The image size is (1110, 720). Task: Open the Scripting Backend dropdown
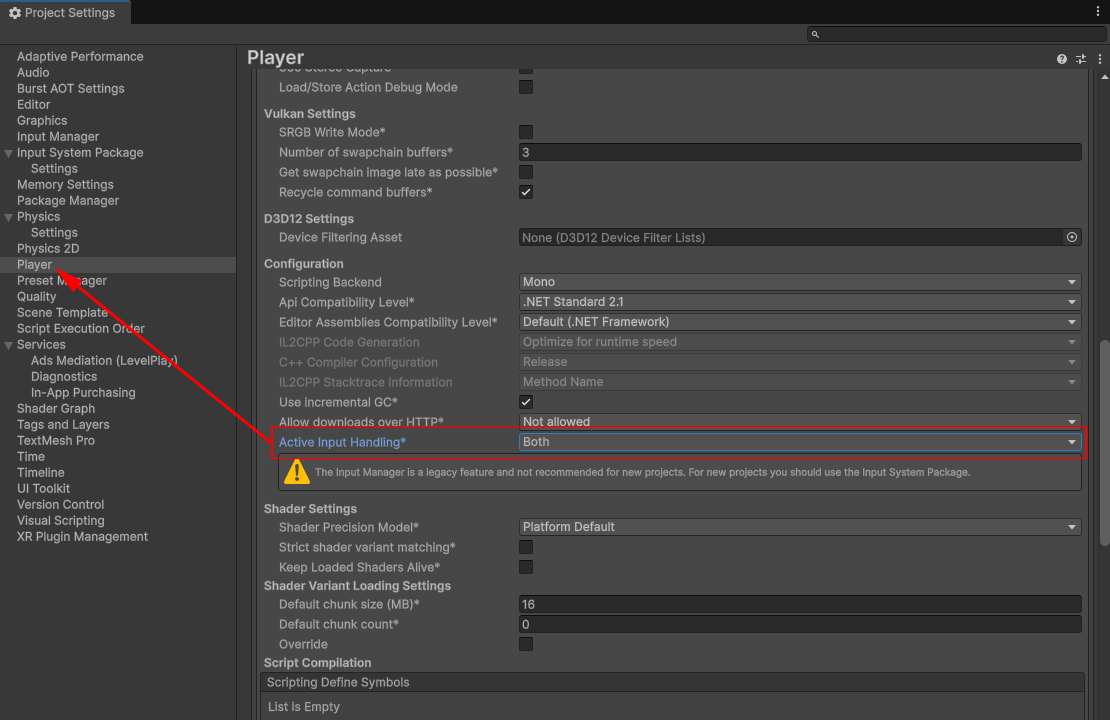click(797, 281)
